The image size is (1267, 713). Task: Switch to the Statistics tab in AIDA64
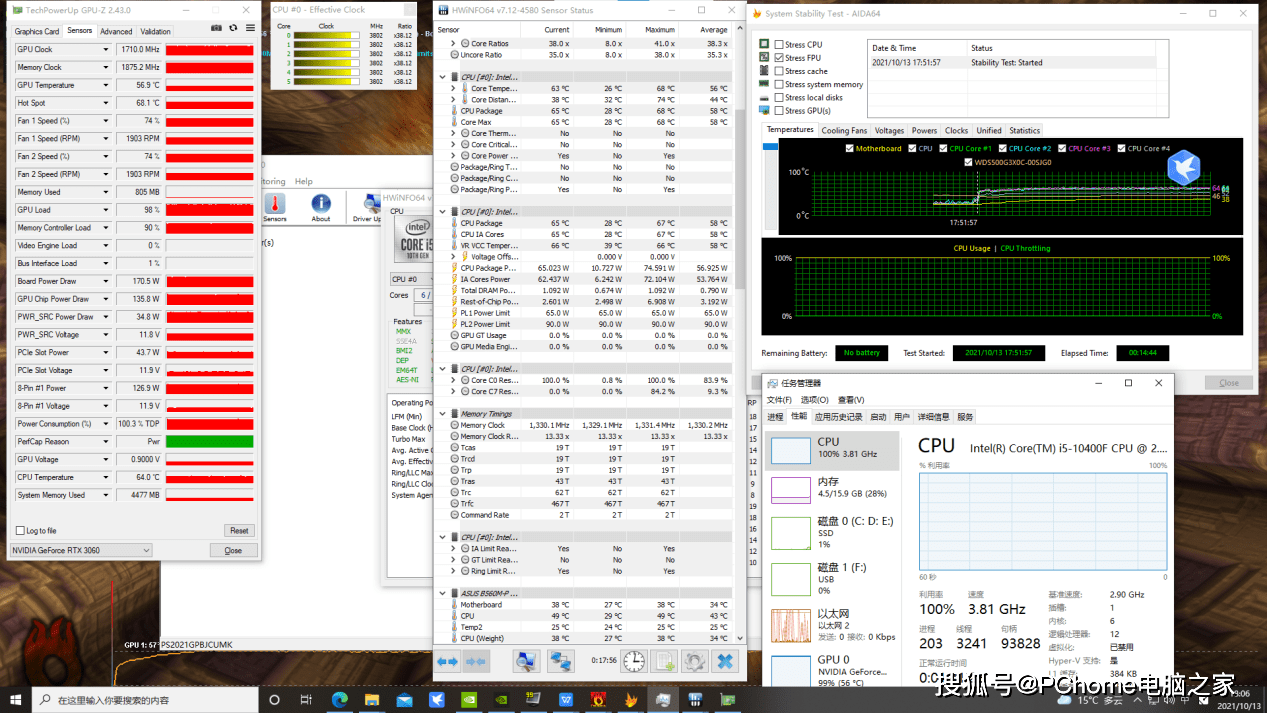coord(1025,130)
